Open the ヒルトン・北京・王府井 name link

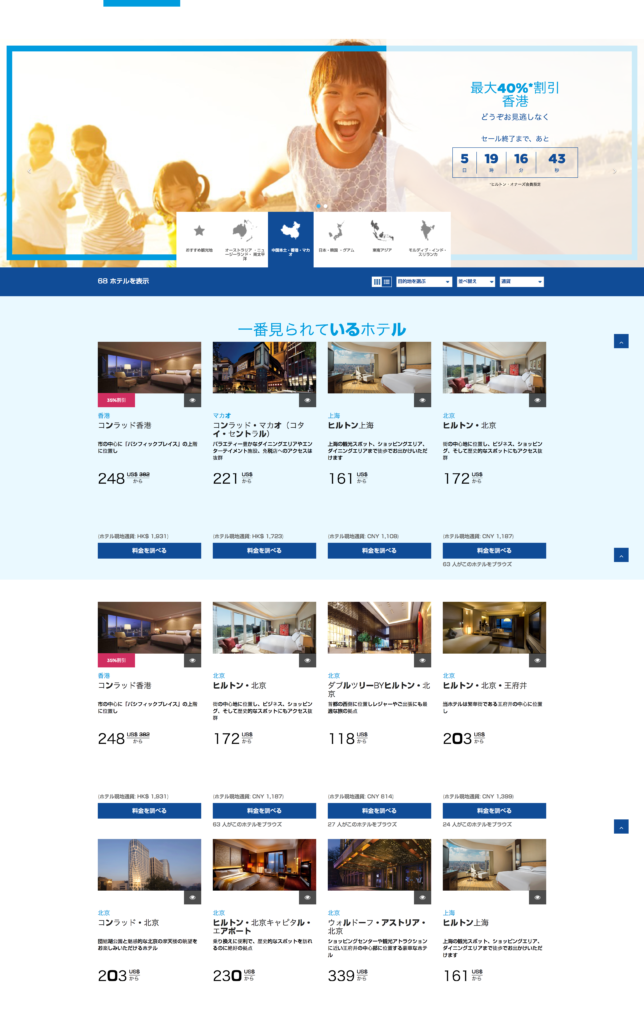[x=485, y=685]
